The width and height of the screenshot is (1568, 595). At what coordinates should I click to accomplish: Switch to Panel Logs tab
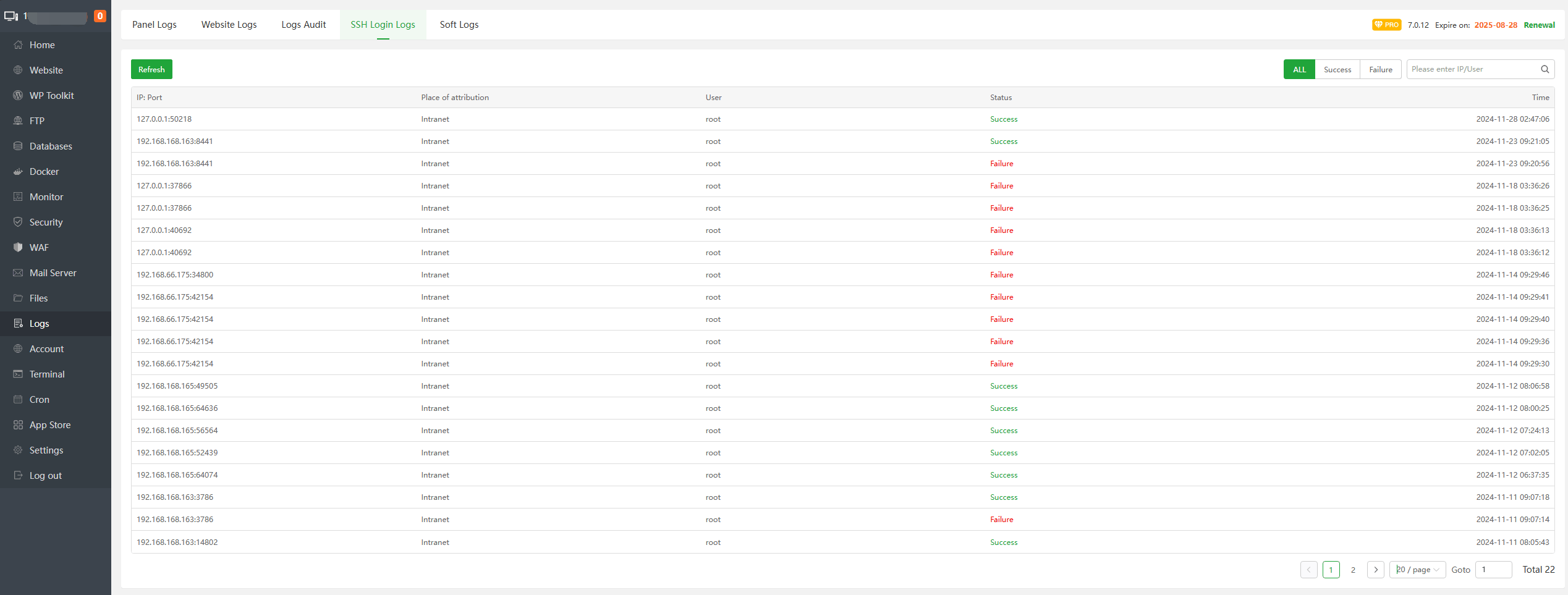[x=155, y=25]
